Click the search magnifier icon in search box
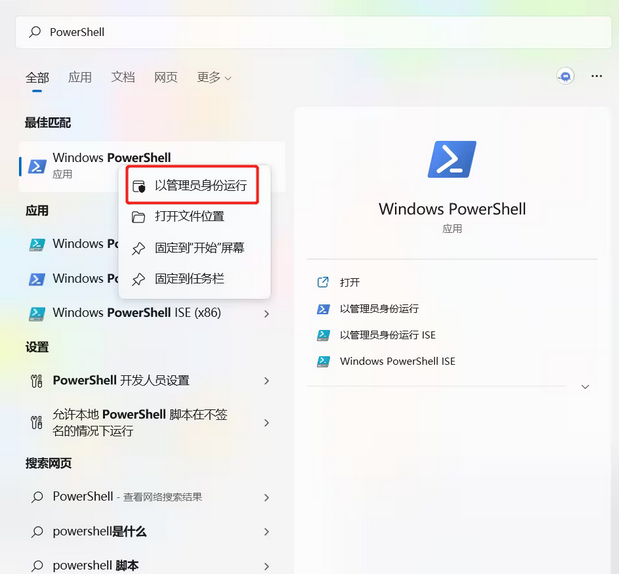The height and width of the screenshot is (574, 619). [35, 32]
